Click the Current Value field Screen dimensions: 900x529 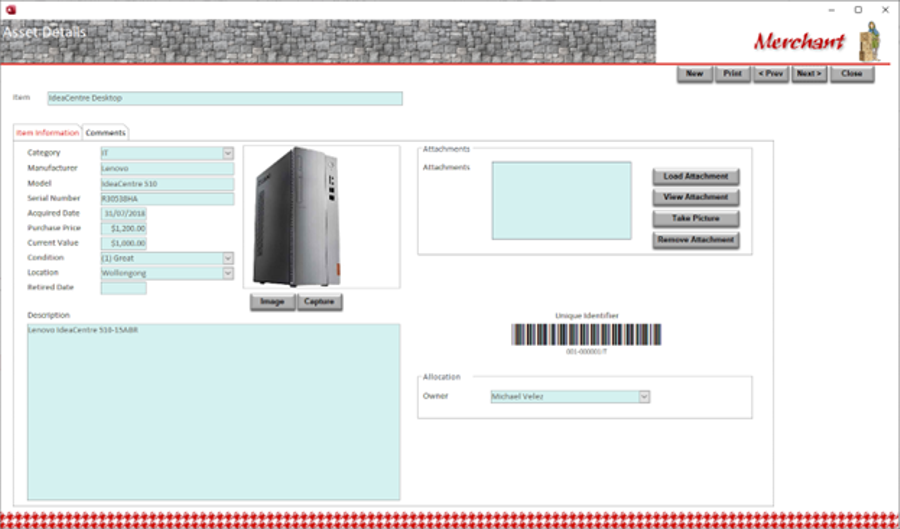coord(124,243)
